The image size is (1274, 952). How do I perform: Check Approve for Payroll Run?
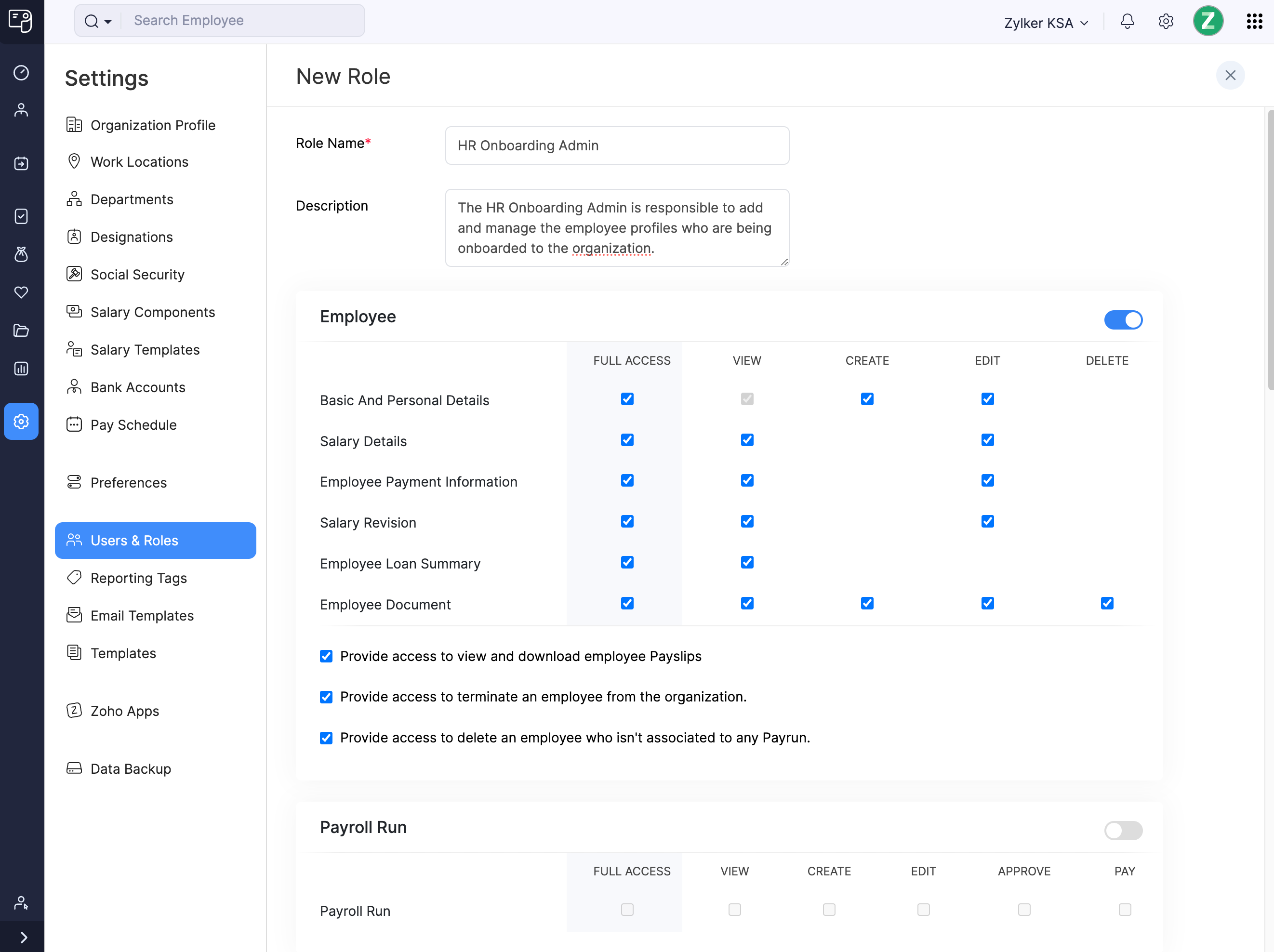click(x=1023, y=910)
